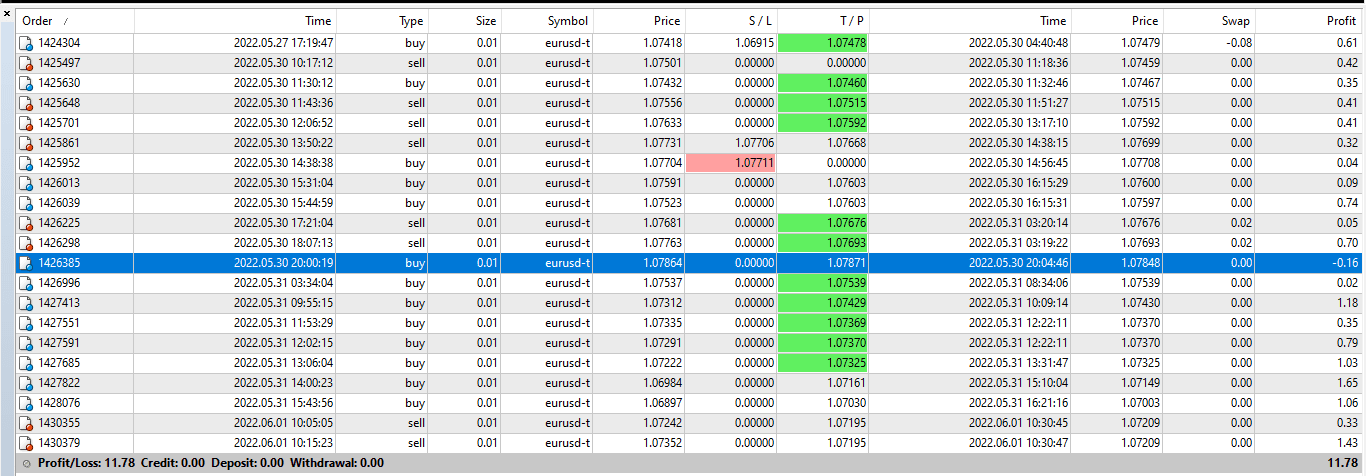
Task: Click the order icon beside 1425952
Action: pos(27,163)
